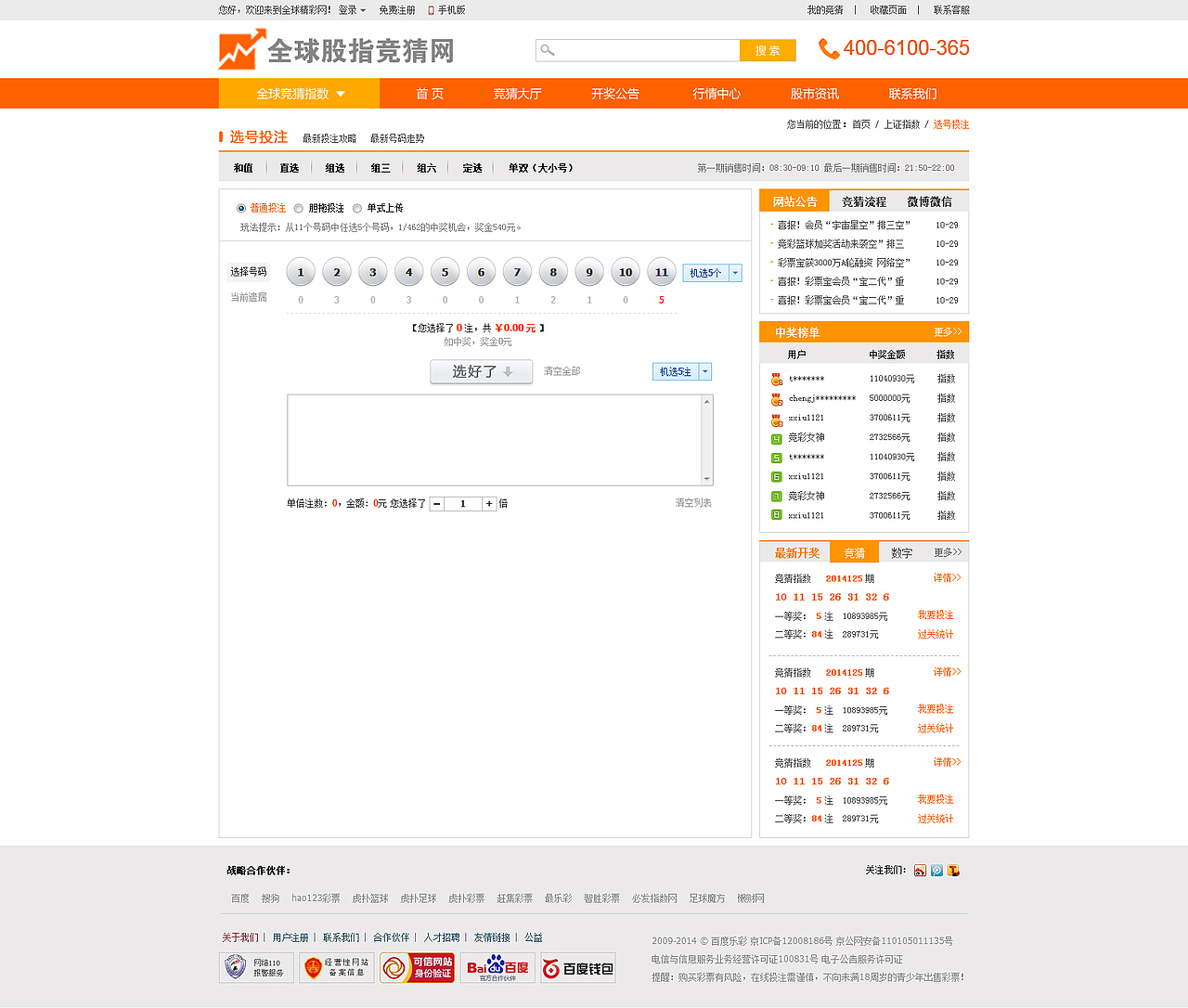Screen dimensions: 1188x1008
Task: Click the bet list scrollbar down arrow
Action: (x=707, y=479)
